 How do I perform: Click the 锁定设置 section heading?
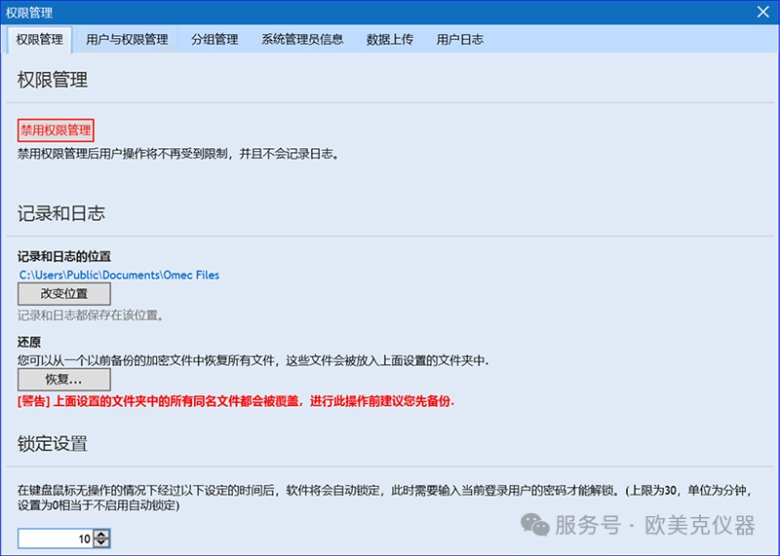tap(52, 443)
